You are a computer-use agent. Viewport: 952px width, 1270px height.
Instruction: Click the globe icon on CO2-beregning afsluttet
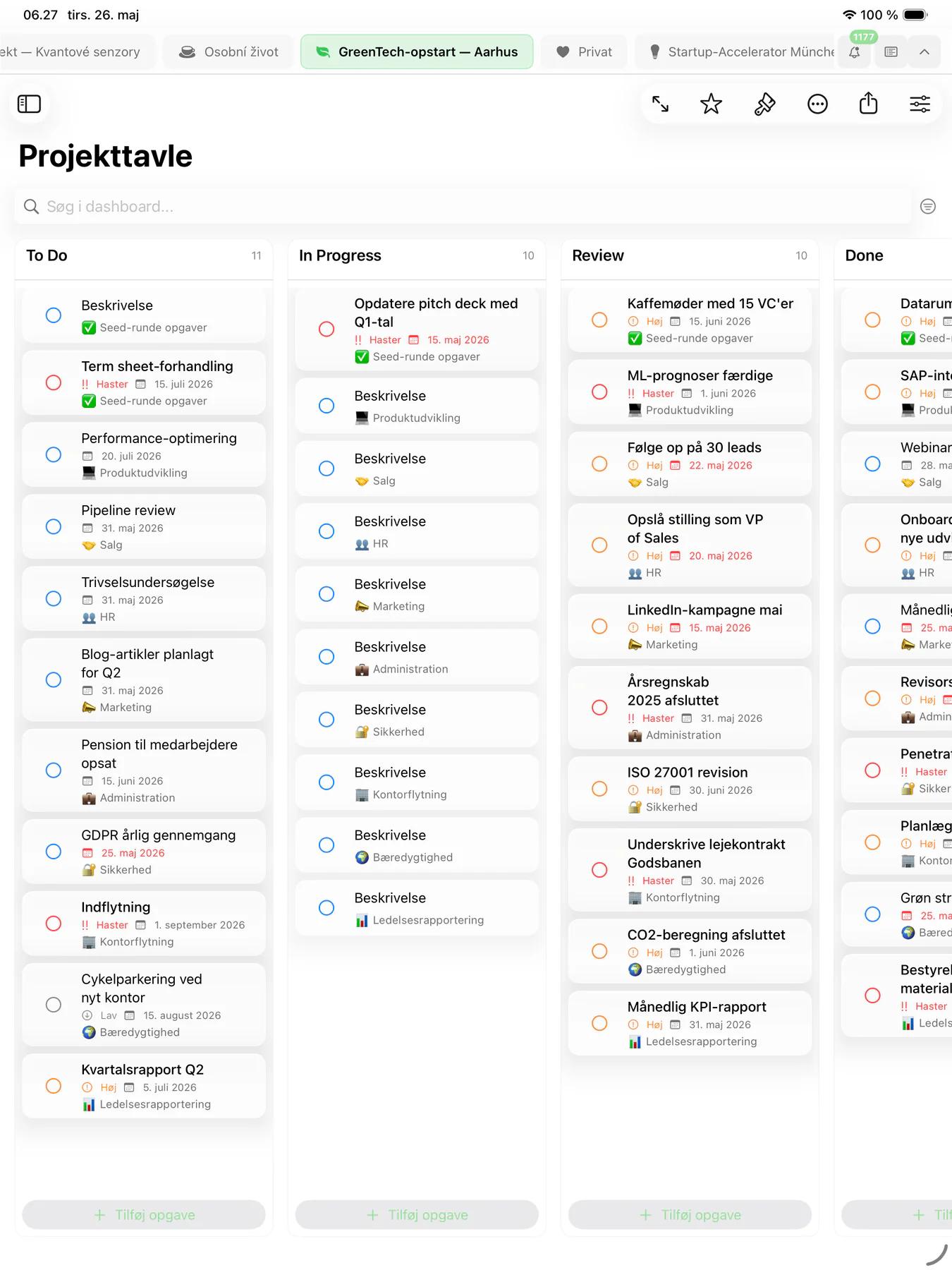635,969
